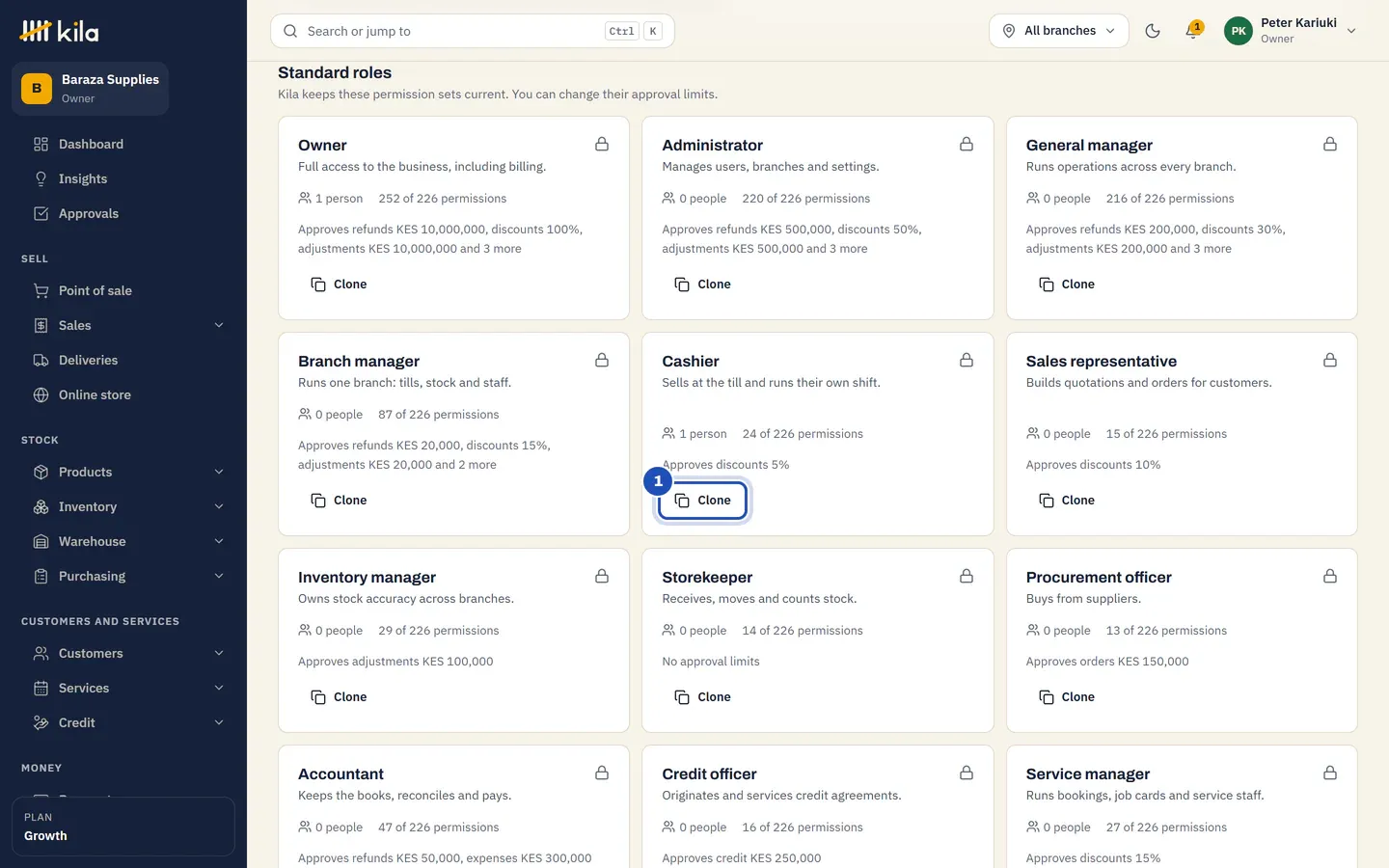The image size is (1389, 868).
Task: Click the lock icon on Accountant card
Action: point(602,773)
